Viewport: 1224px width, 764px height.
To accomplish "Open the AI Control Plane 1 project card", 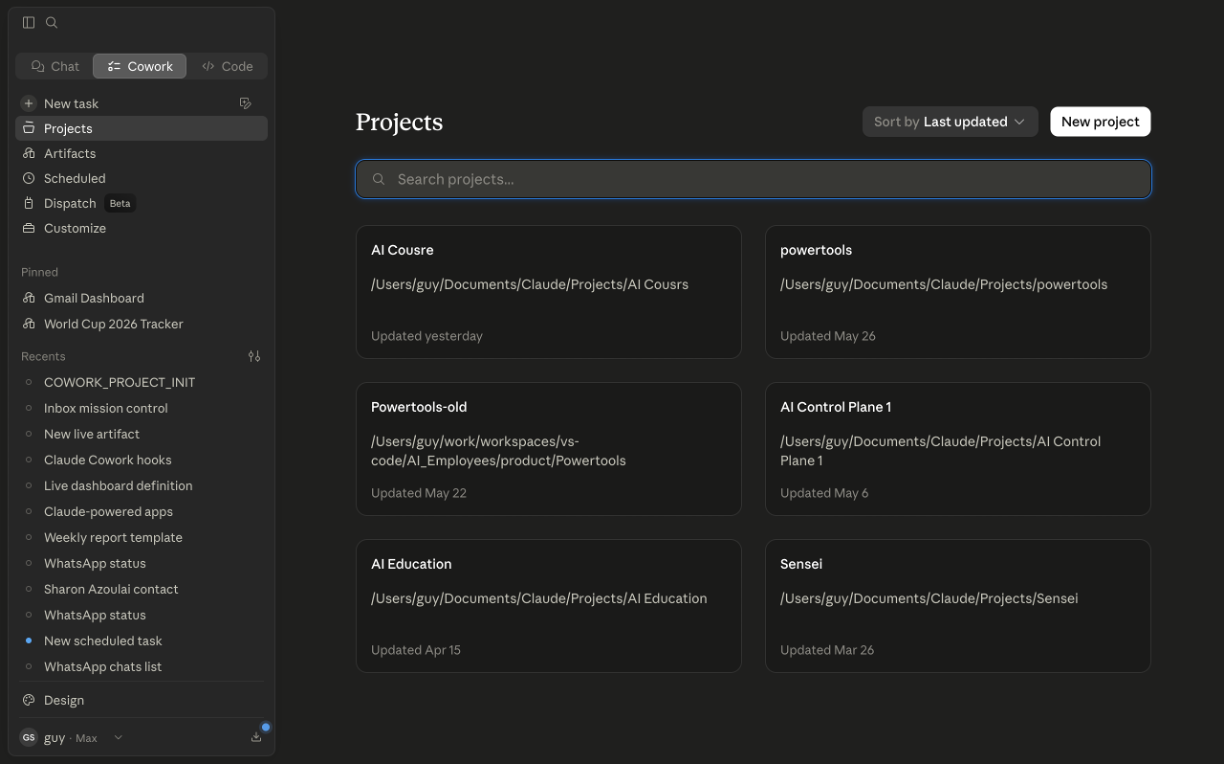I will coord(957,449).
